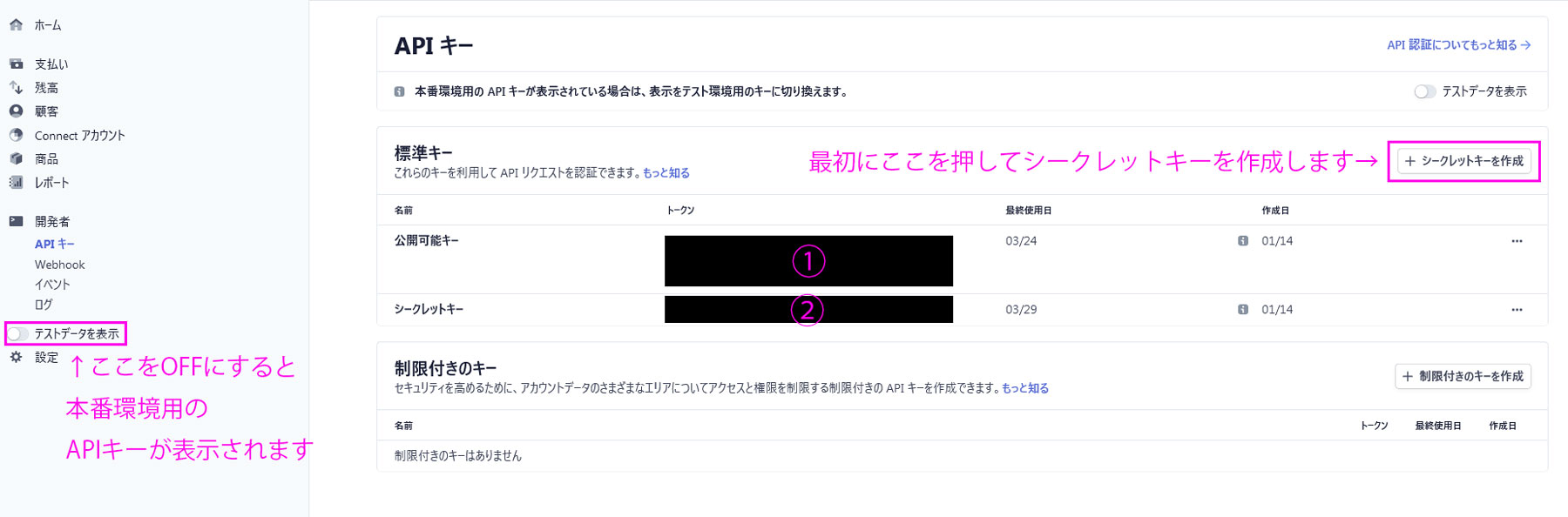
Task: Open Connect アカウント globe icon
Action: [x=16, y=135]
